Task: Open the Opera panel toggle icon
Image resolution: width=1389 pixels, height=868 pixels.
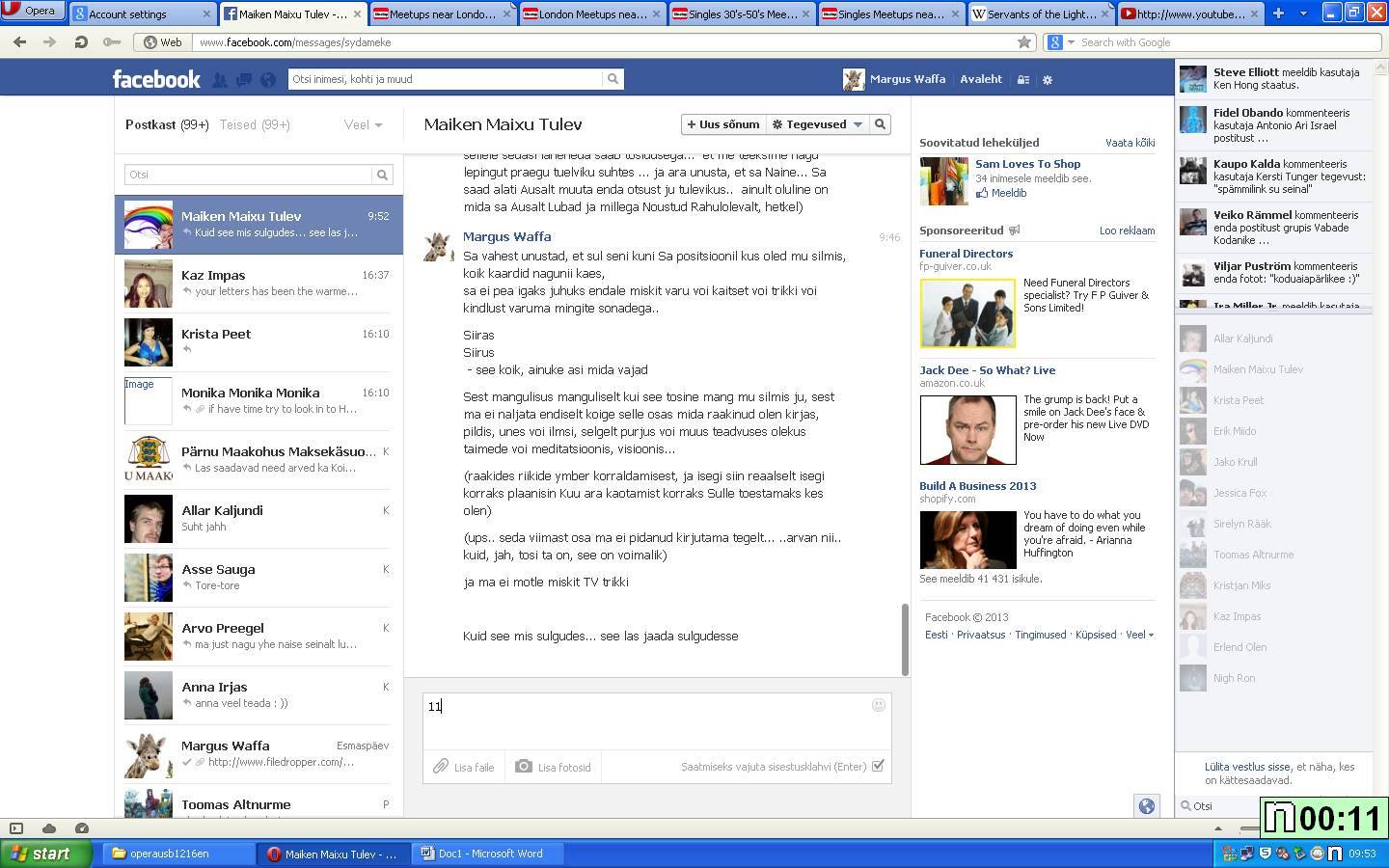Action: pyautogui.click(x=15, y=828)
